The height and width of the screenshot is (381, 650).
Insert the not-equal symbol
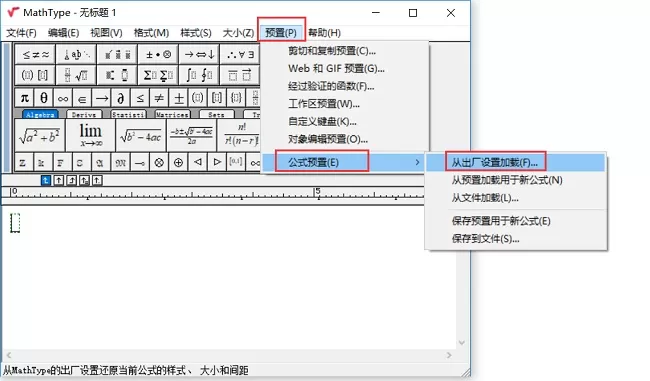(159, 98)
